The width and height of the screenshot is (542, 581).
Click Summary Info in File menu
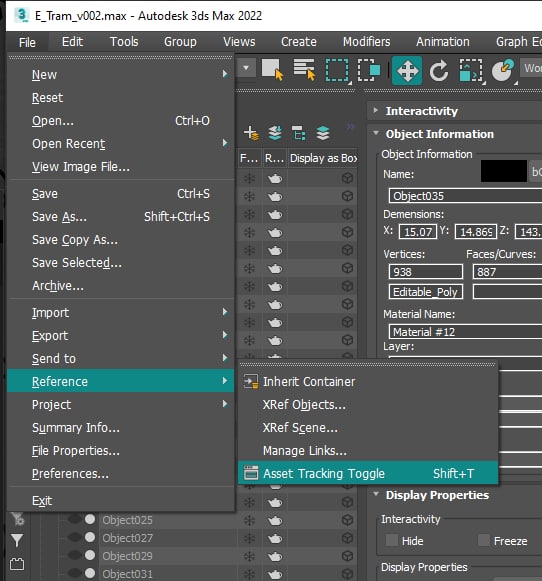120,427
